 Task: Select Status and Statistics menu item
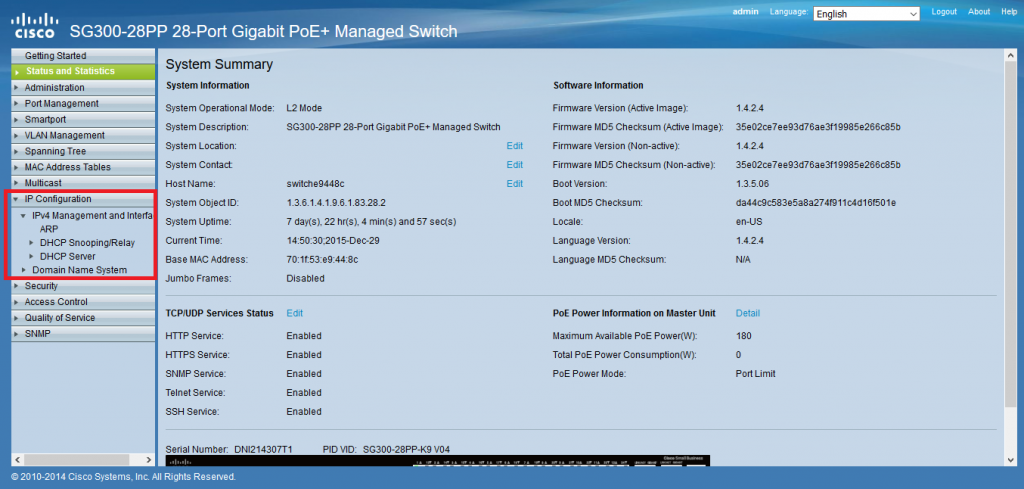[84, 71]
